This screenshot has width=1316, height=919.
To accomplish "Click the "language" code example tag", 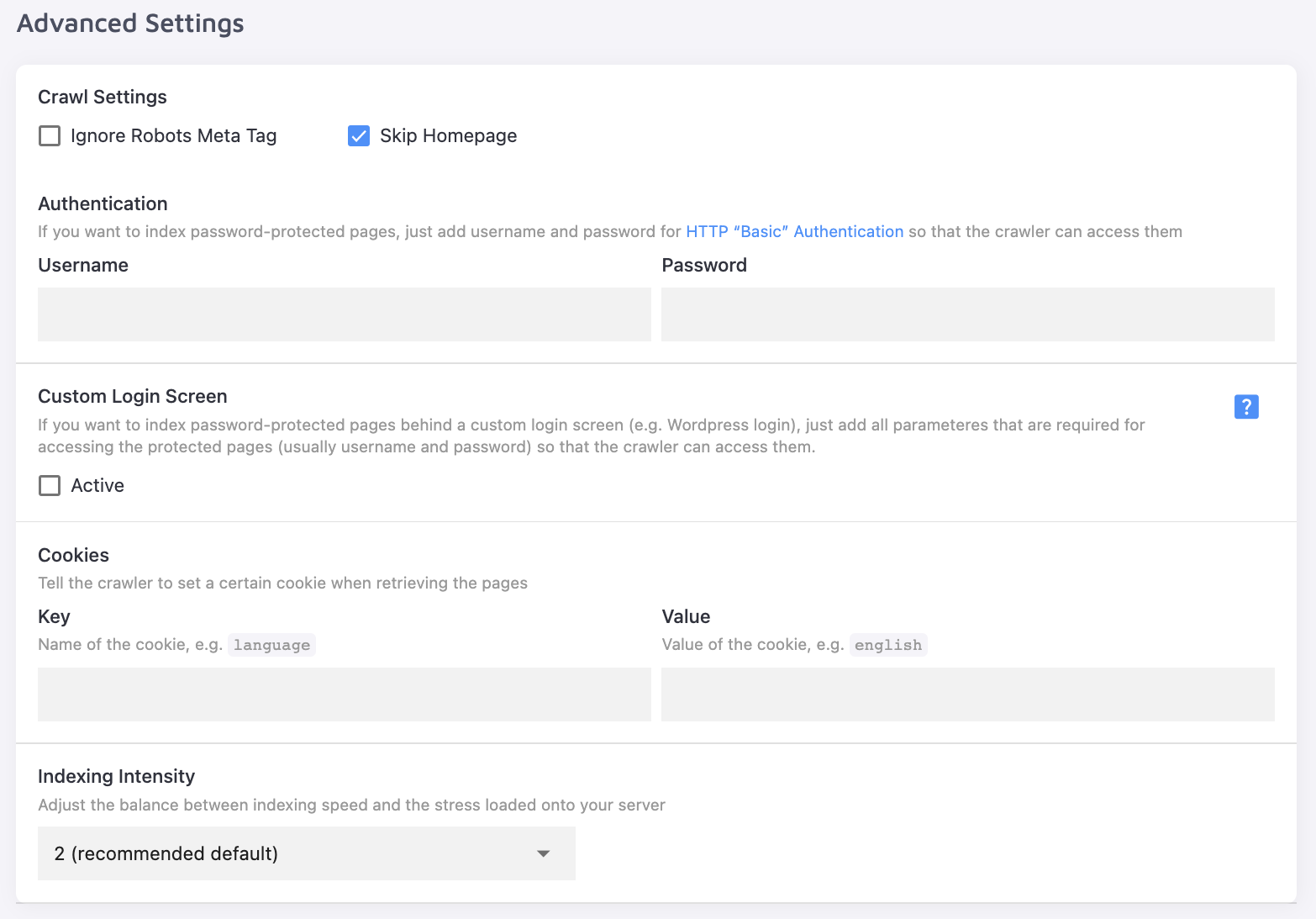I will pos(271,645).
